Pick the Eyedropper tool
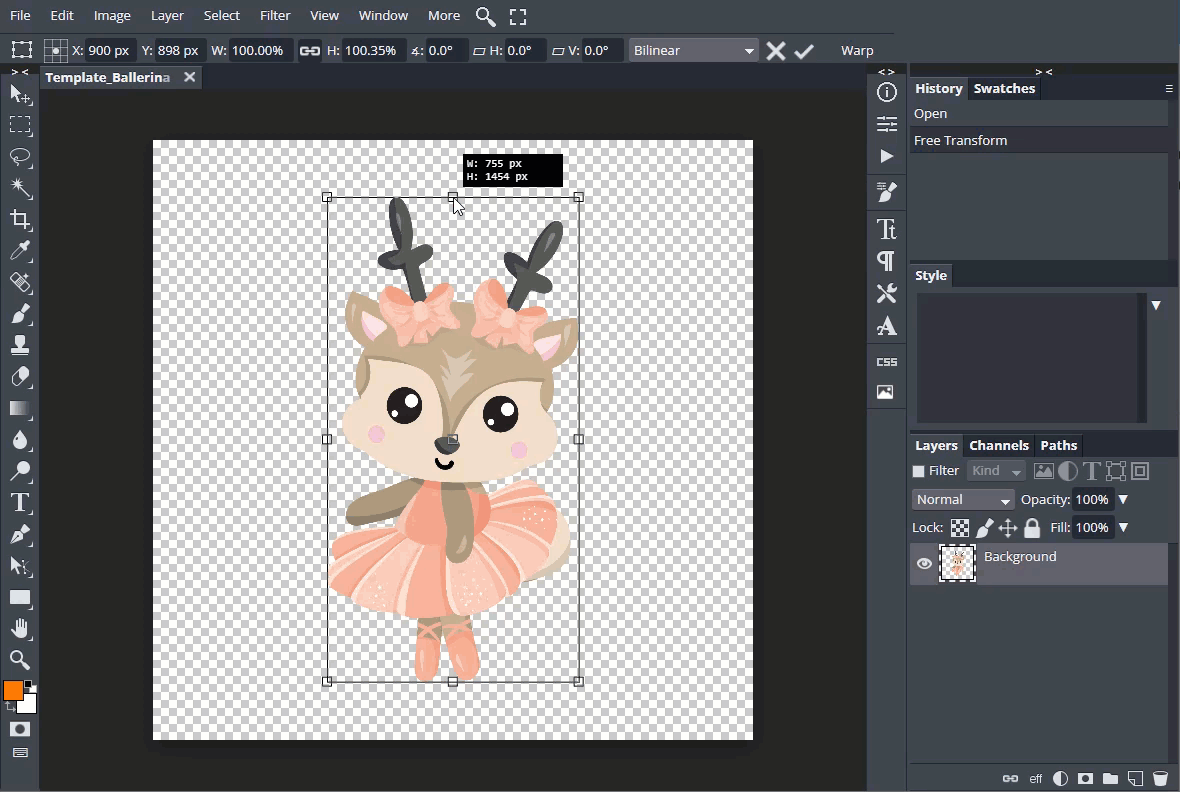The width and height of the screenshot is (1180, 792). [20, 251]
